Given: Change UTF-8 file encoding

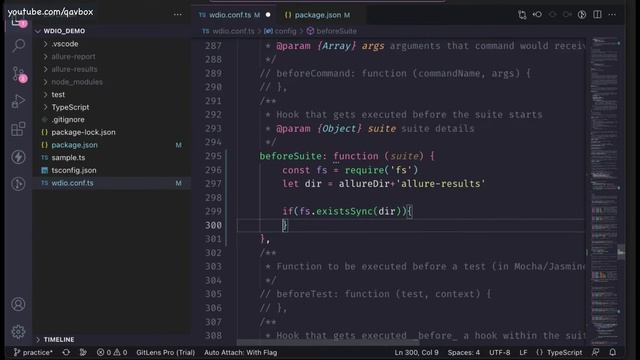Looking at the screenshot, I should click(x=500, y=352).
